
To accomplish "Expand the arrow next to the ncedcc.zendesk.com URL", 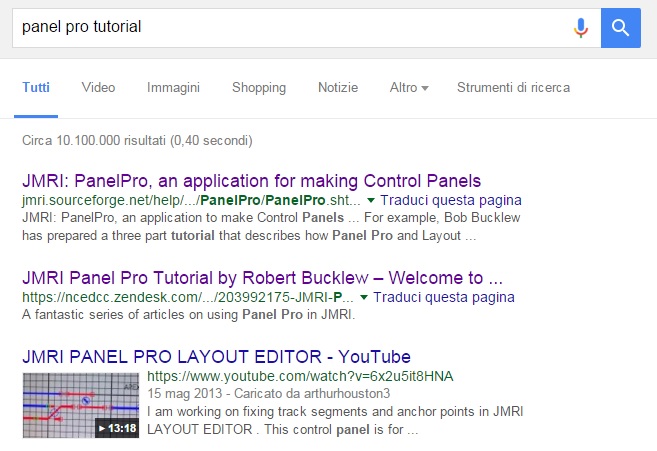I will pos(364,298).
